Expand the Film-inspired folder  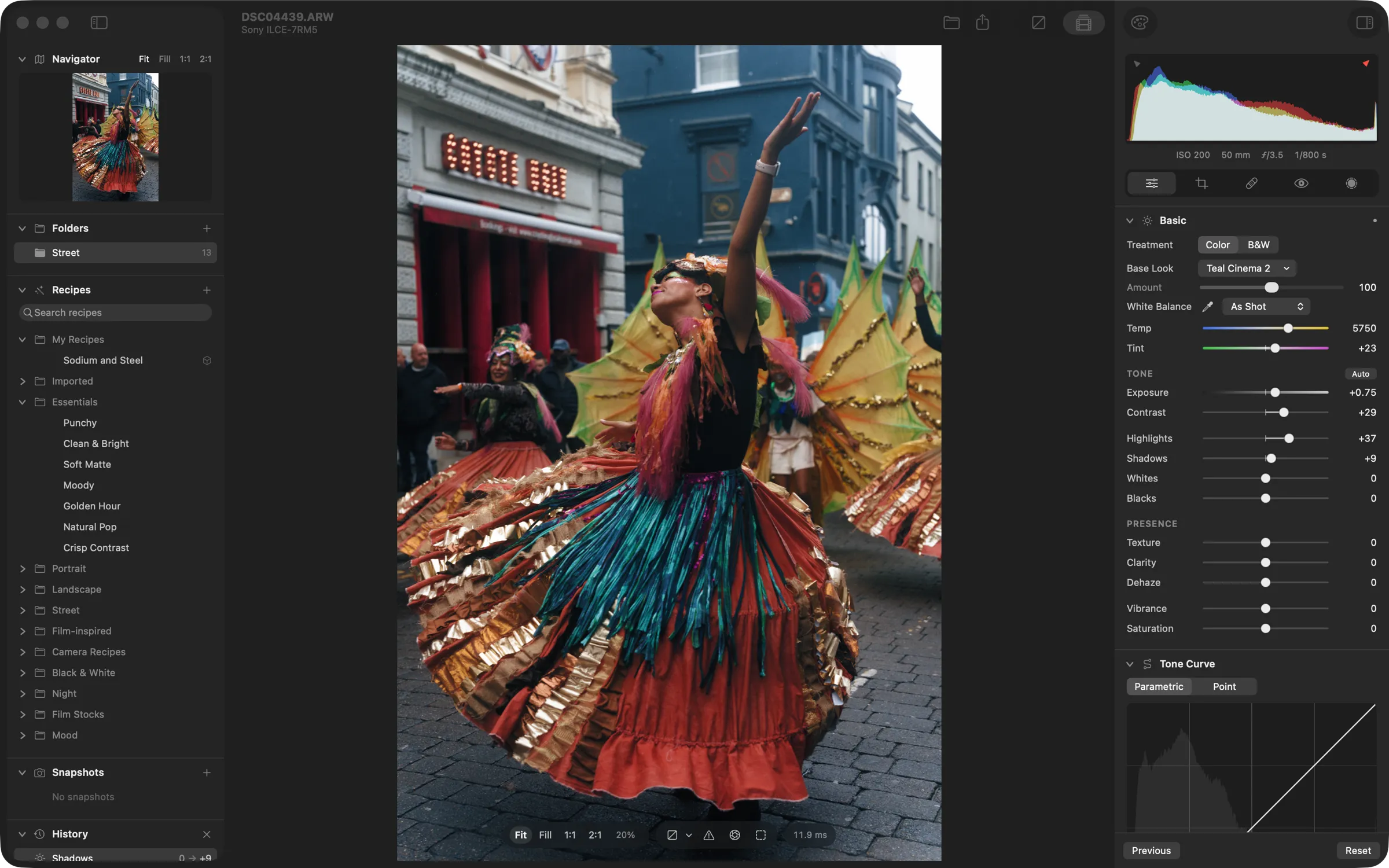click(23, 631)
